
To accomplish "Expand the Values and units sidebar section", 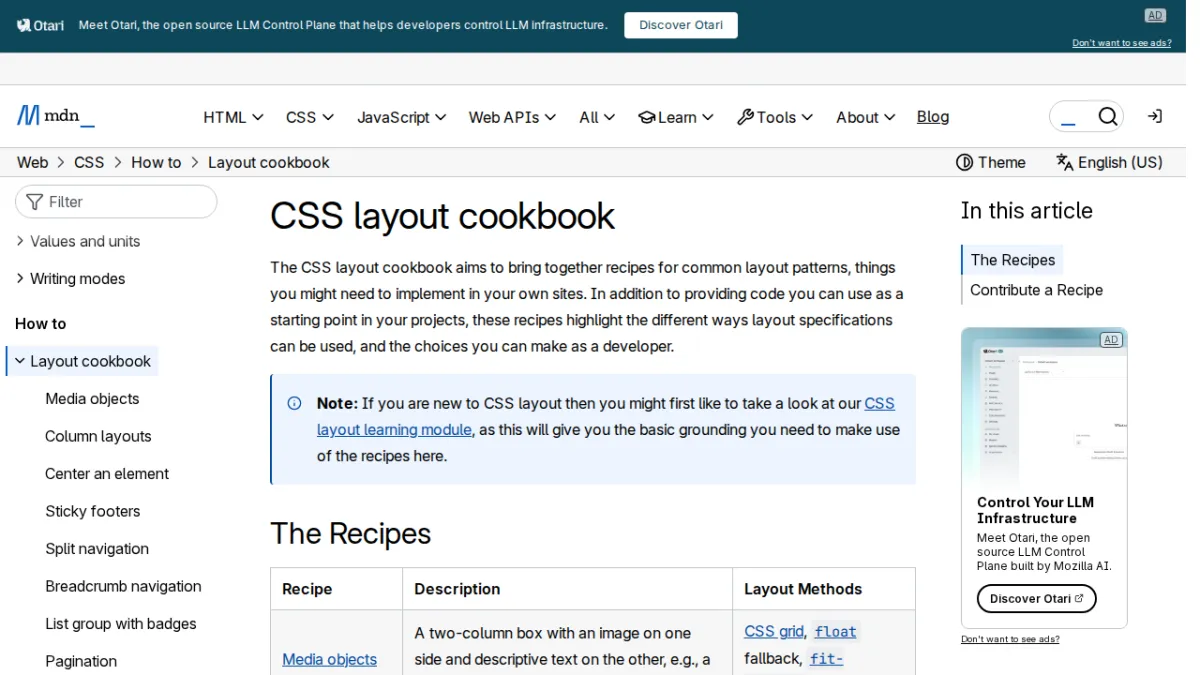I will (78, 241).
